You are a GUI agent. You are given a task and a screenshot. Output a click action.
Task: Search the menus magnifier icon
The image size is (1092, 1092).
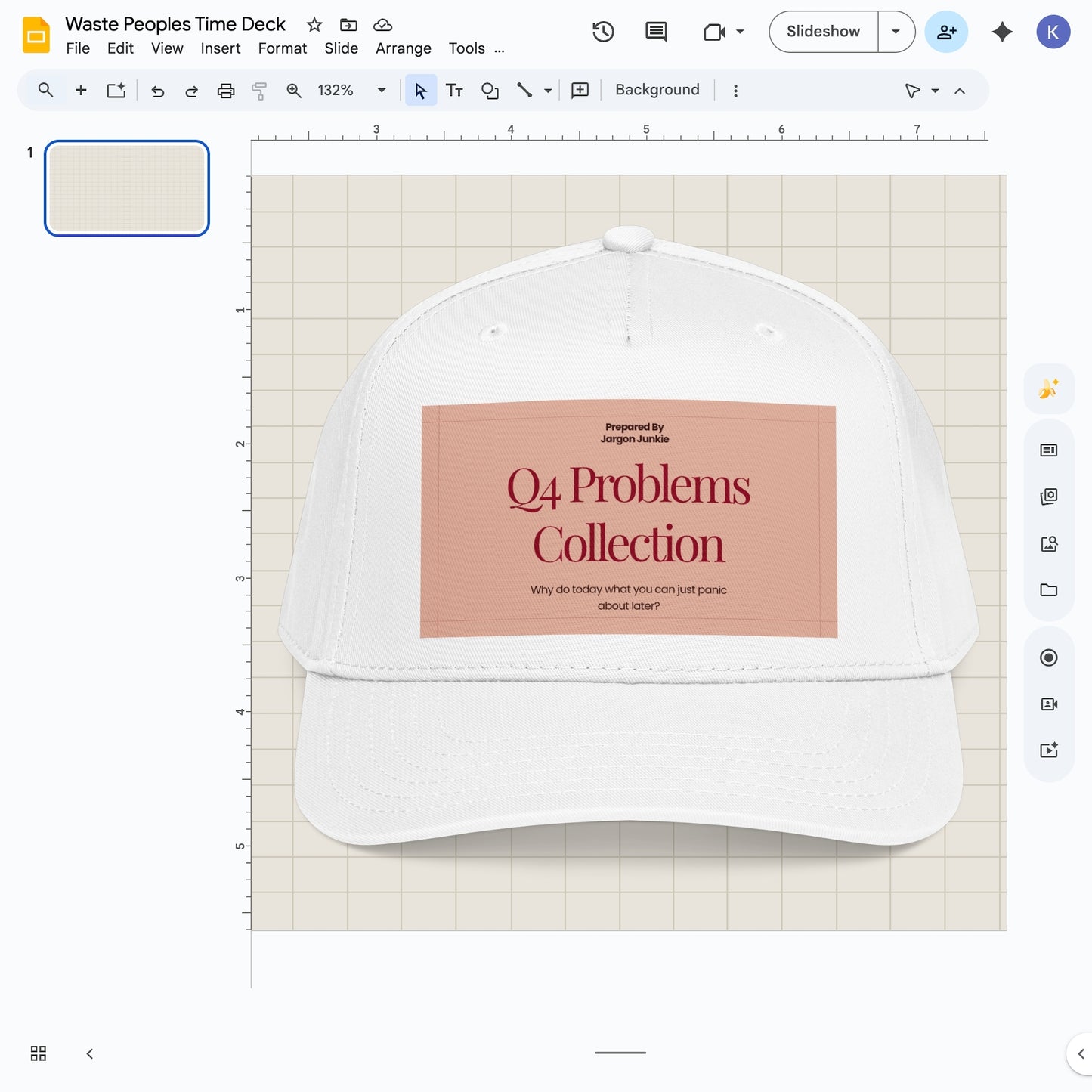click(45, 91)
